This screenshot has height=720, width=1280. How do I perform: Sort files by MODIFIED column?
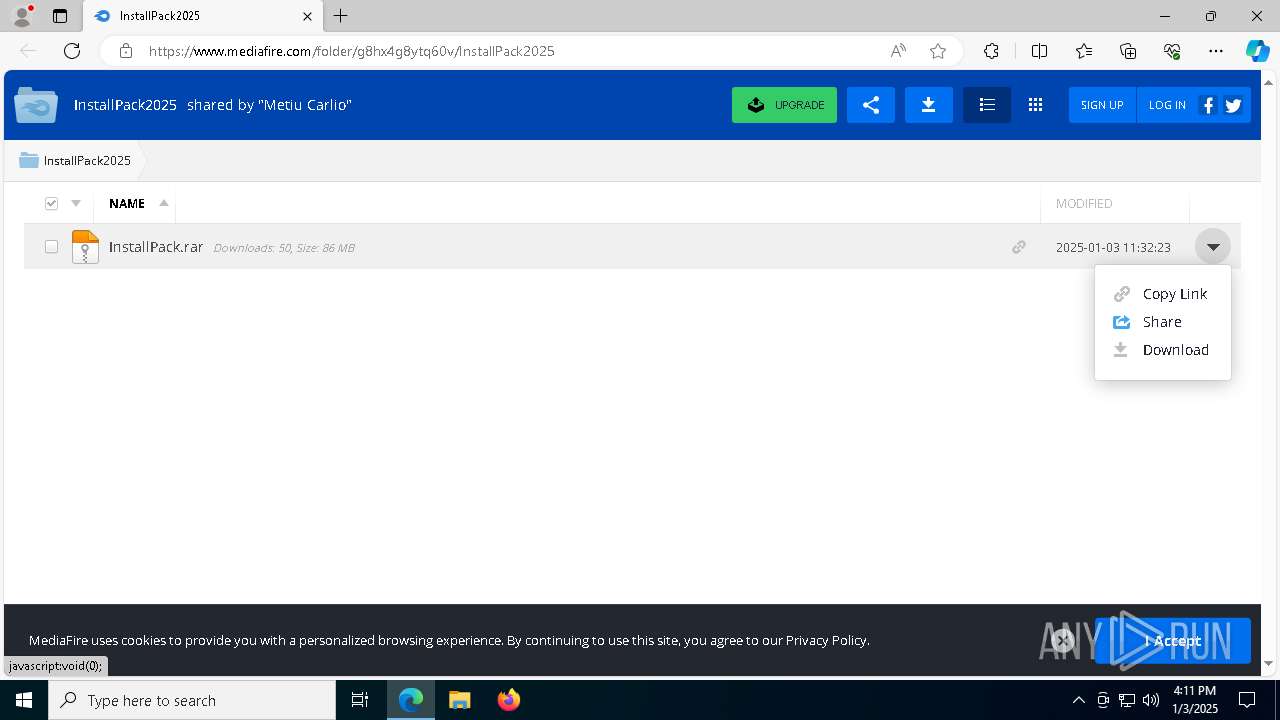pos(1084,204)
